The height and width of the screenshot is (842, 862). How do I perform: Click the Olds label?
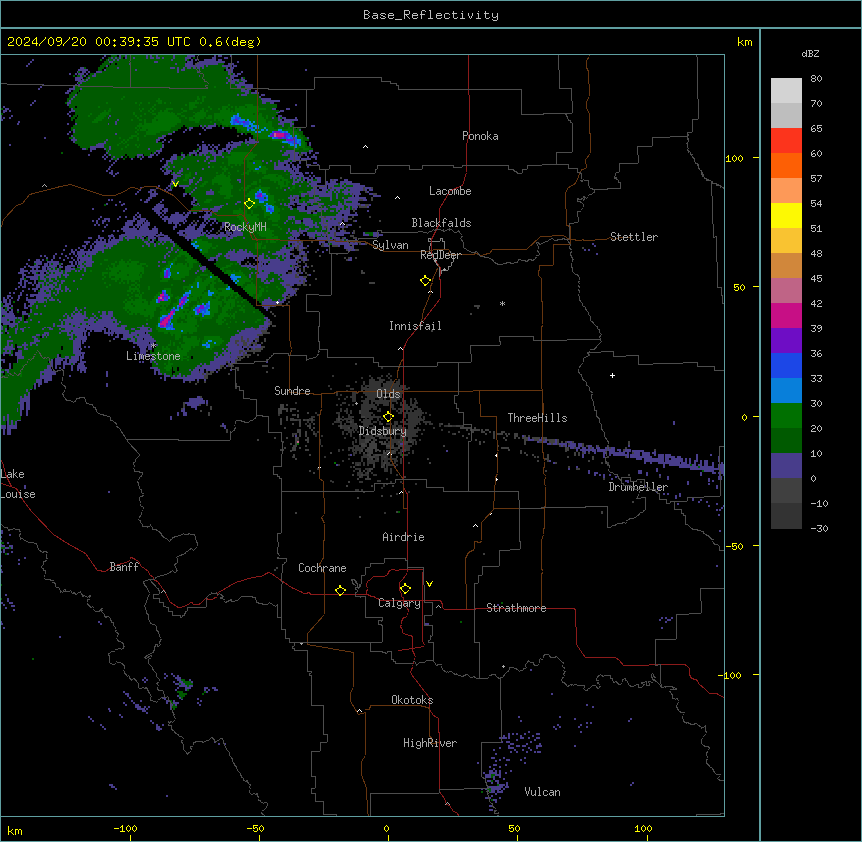point(388,394)
